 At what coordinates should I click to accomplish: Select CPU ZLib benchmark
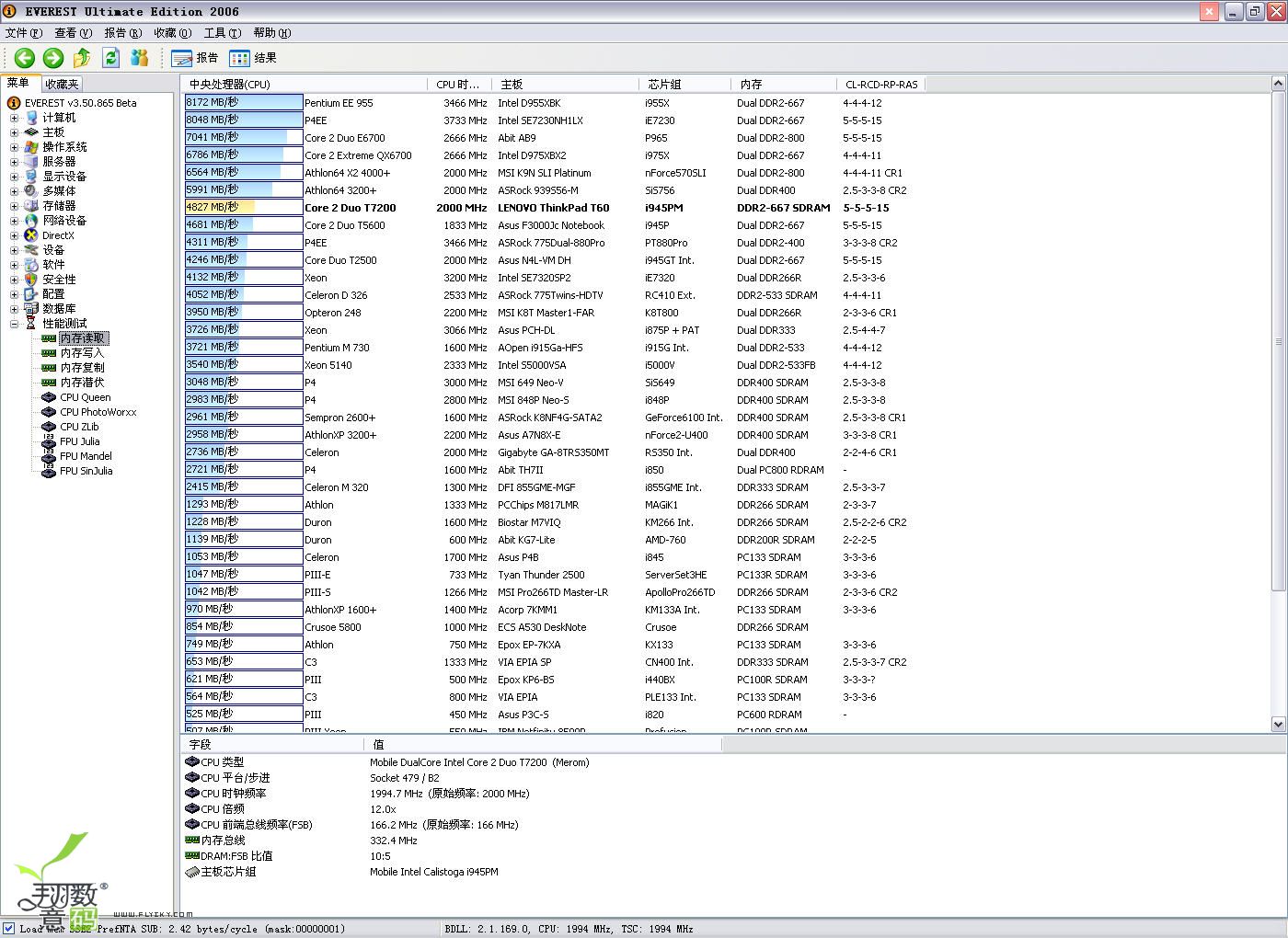[79, 427]
